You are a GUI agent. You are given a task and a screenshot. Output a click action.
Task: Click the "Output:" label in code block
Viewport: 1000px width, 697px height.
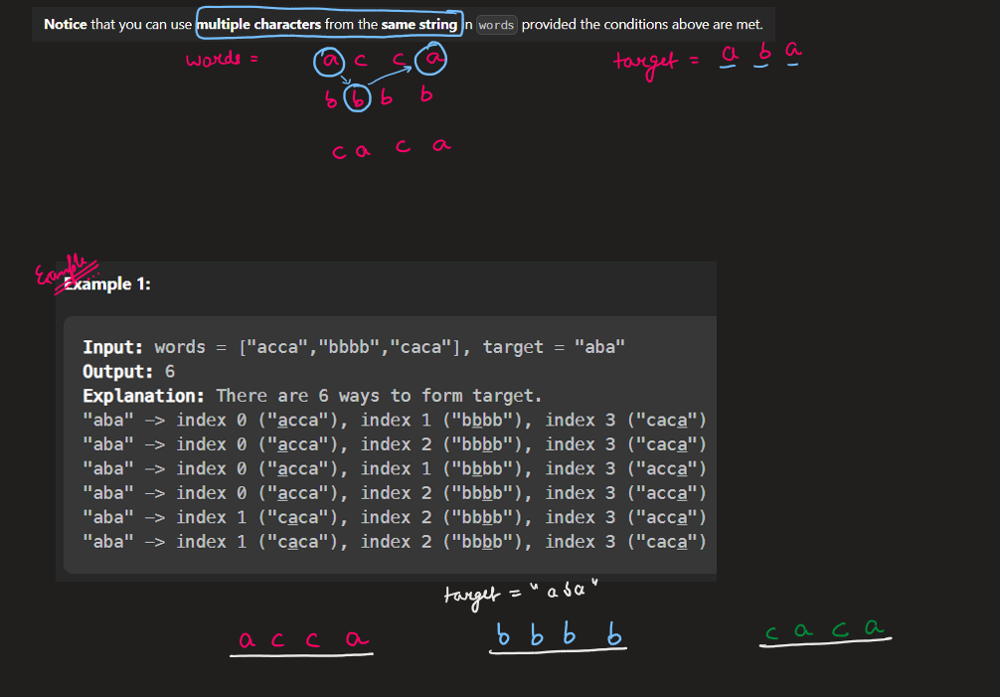119,371
